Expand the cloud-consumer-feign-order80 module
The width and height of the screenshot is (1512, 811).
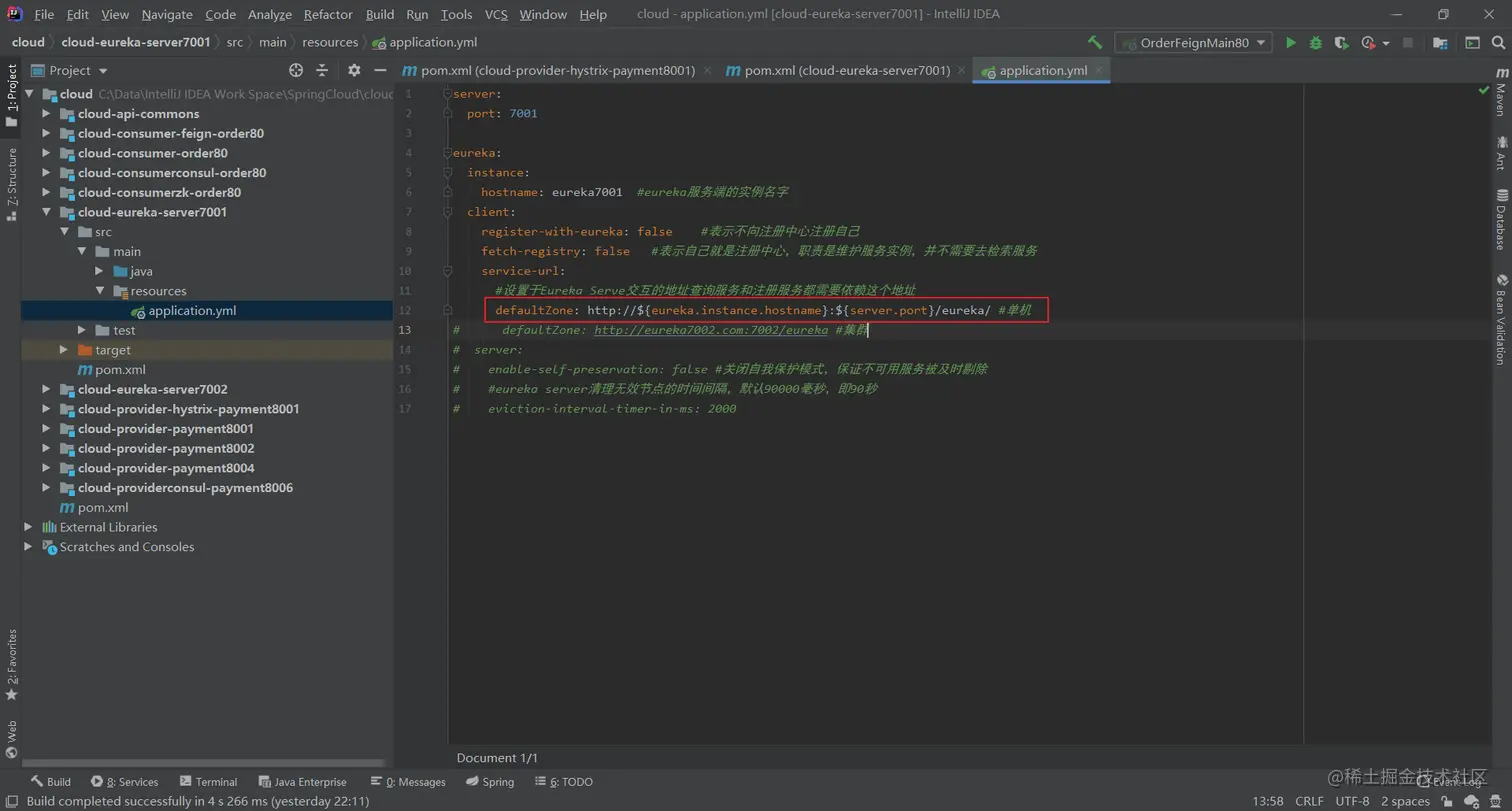click(x=46, y=133)
